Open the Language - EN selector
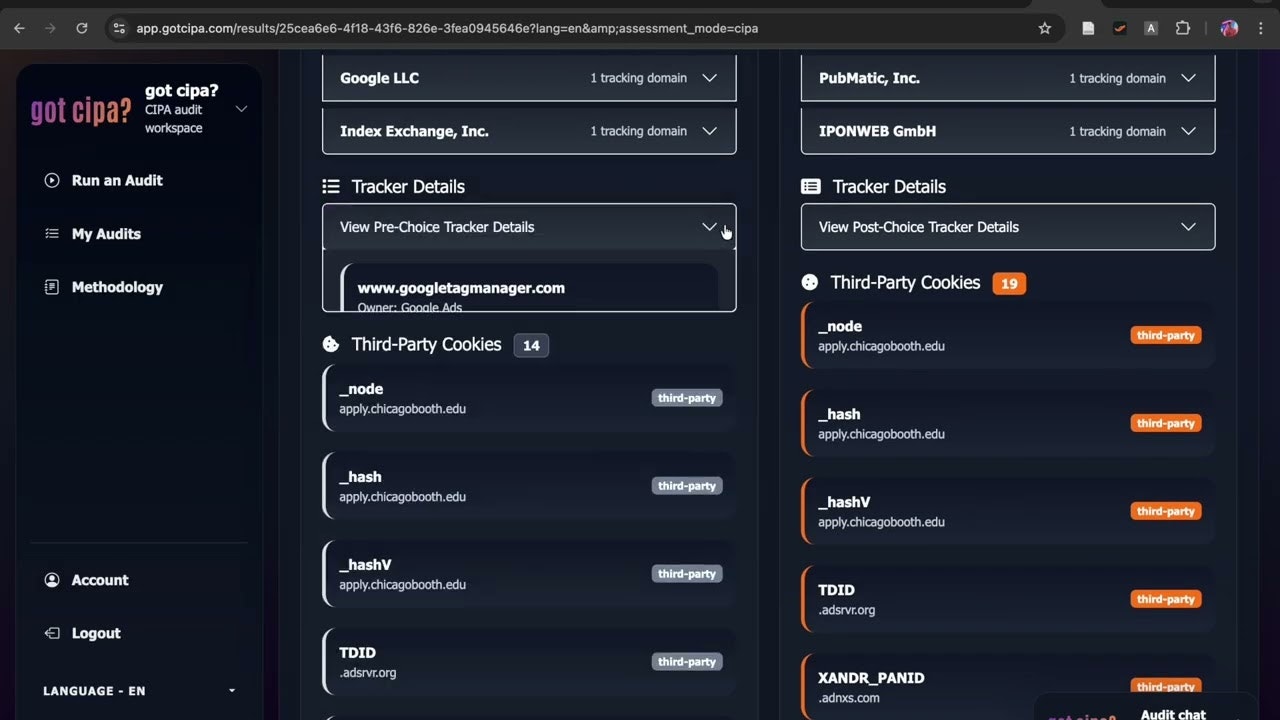1280x720 pixels. [x=139, y=691]
